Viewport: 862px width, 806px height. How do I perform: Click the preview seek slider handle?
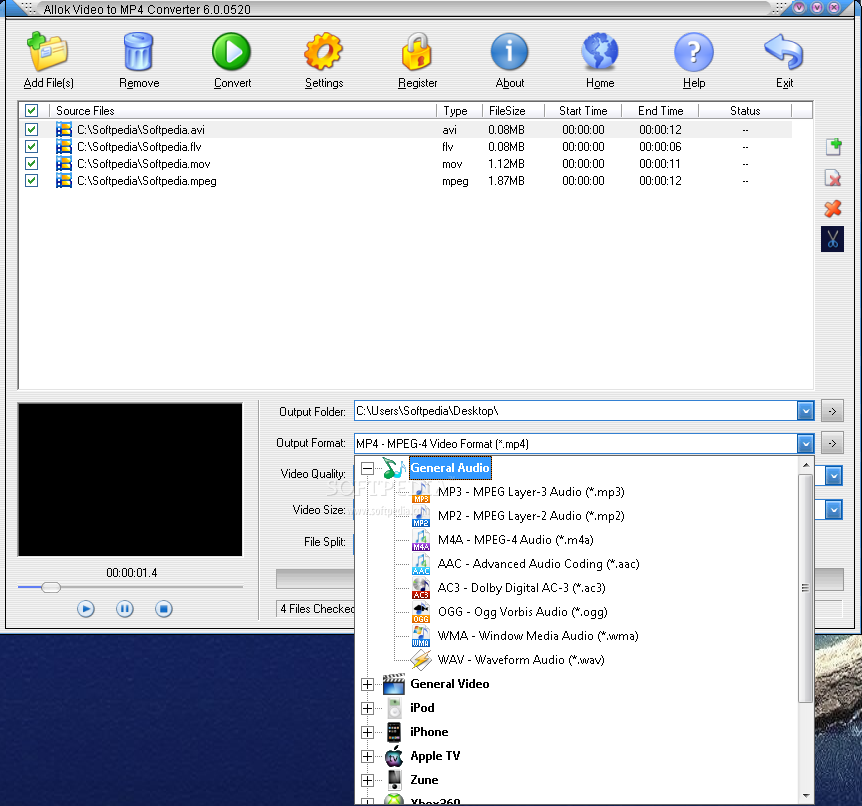coord(51,587)
